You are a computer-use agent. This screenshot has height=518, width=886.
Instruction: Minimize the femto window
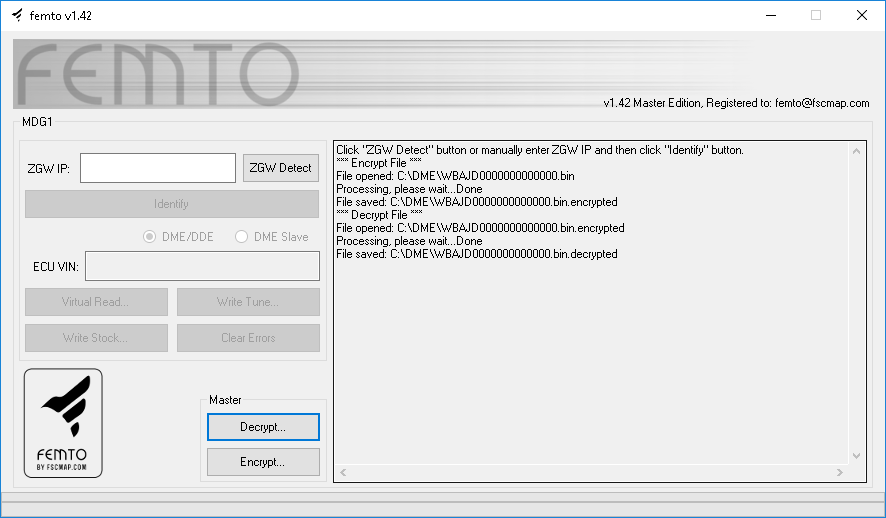click(770, 16)
